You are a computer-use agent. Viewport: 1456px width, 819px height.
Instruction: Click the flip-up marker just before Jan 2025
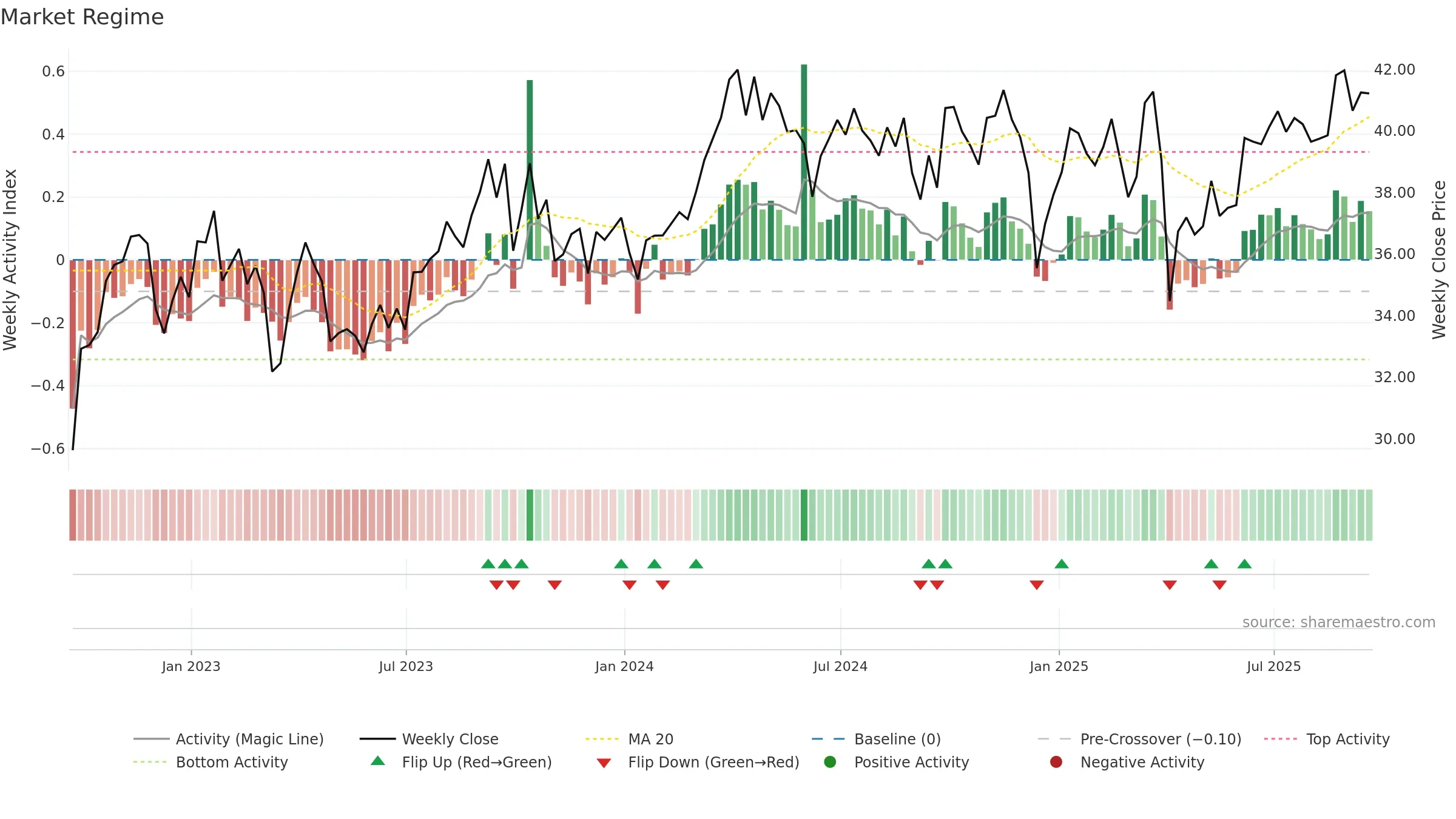pos(1062,564)
